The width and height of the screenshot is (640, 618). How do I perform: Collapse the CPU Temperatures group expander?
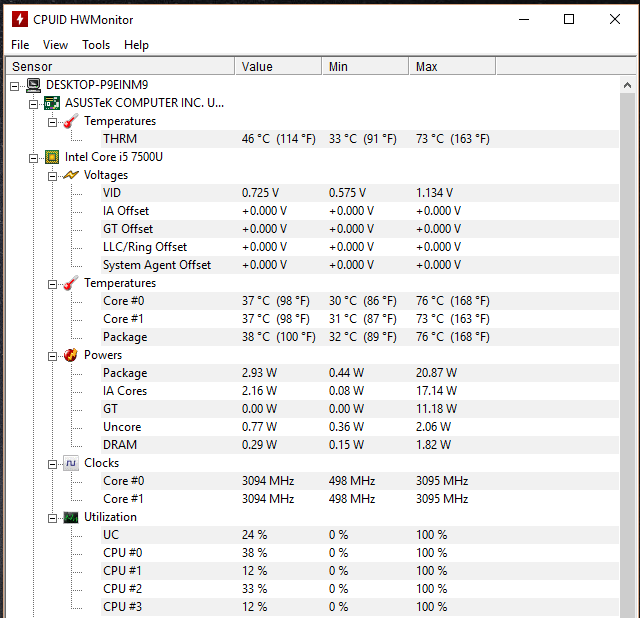[52, 285]
